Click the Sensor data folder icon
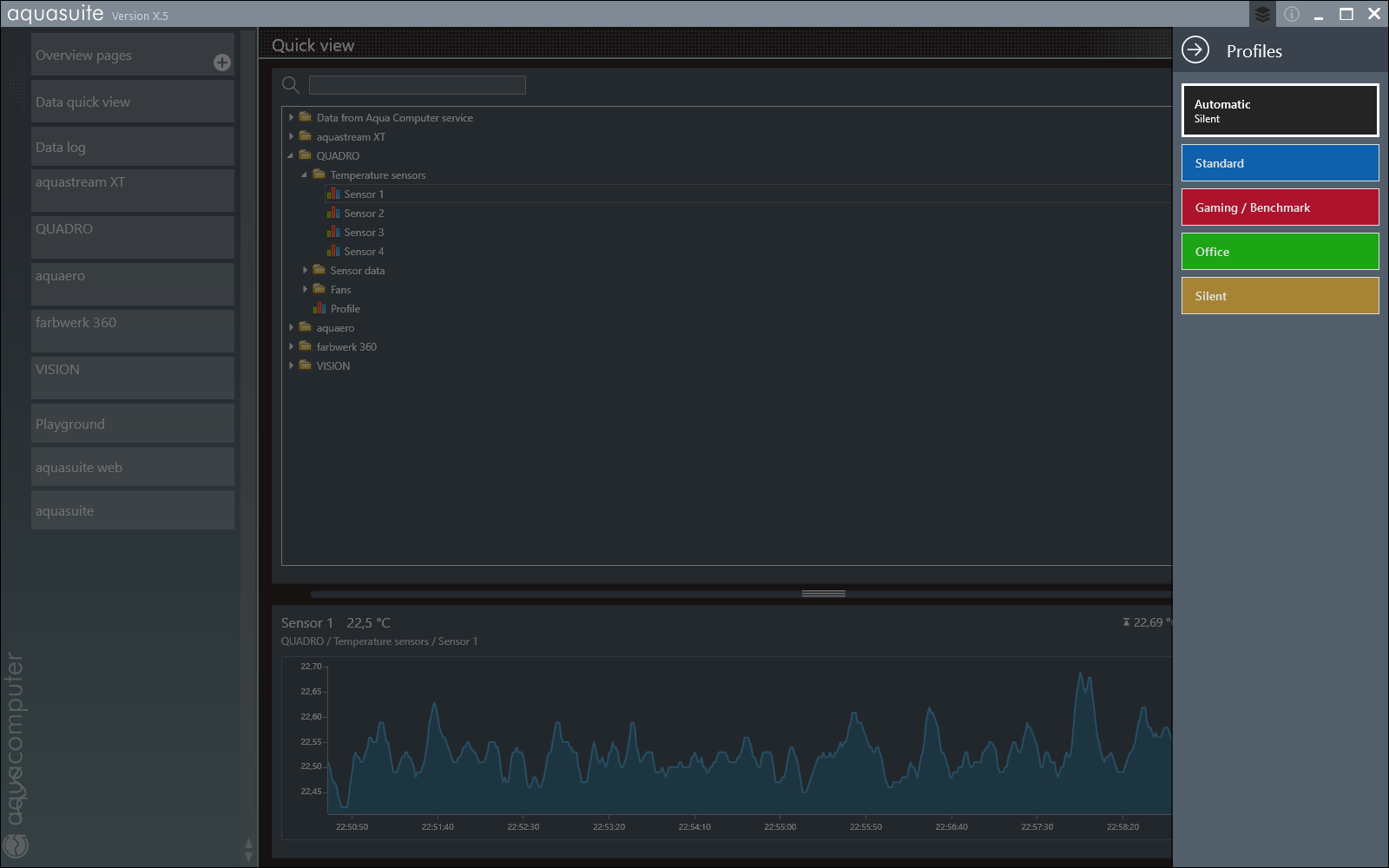Image resolution: width=1389 pixels, height=868 pixels. pos(319,270)
